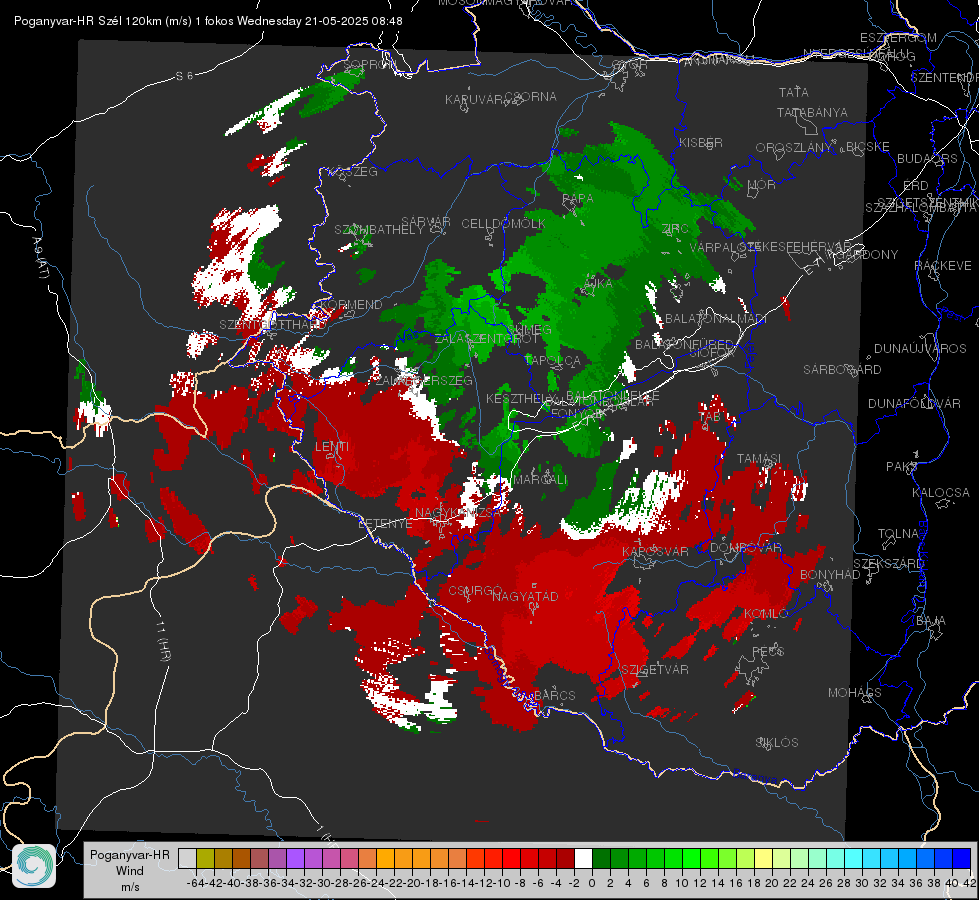The width and height of the screenshot is (979, 900).
Task: Click the radar title text with timestamp
Action: click(x=208, y=21)
